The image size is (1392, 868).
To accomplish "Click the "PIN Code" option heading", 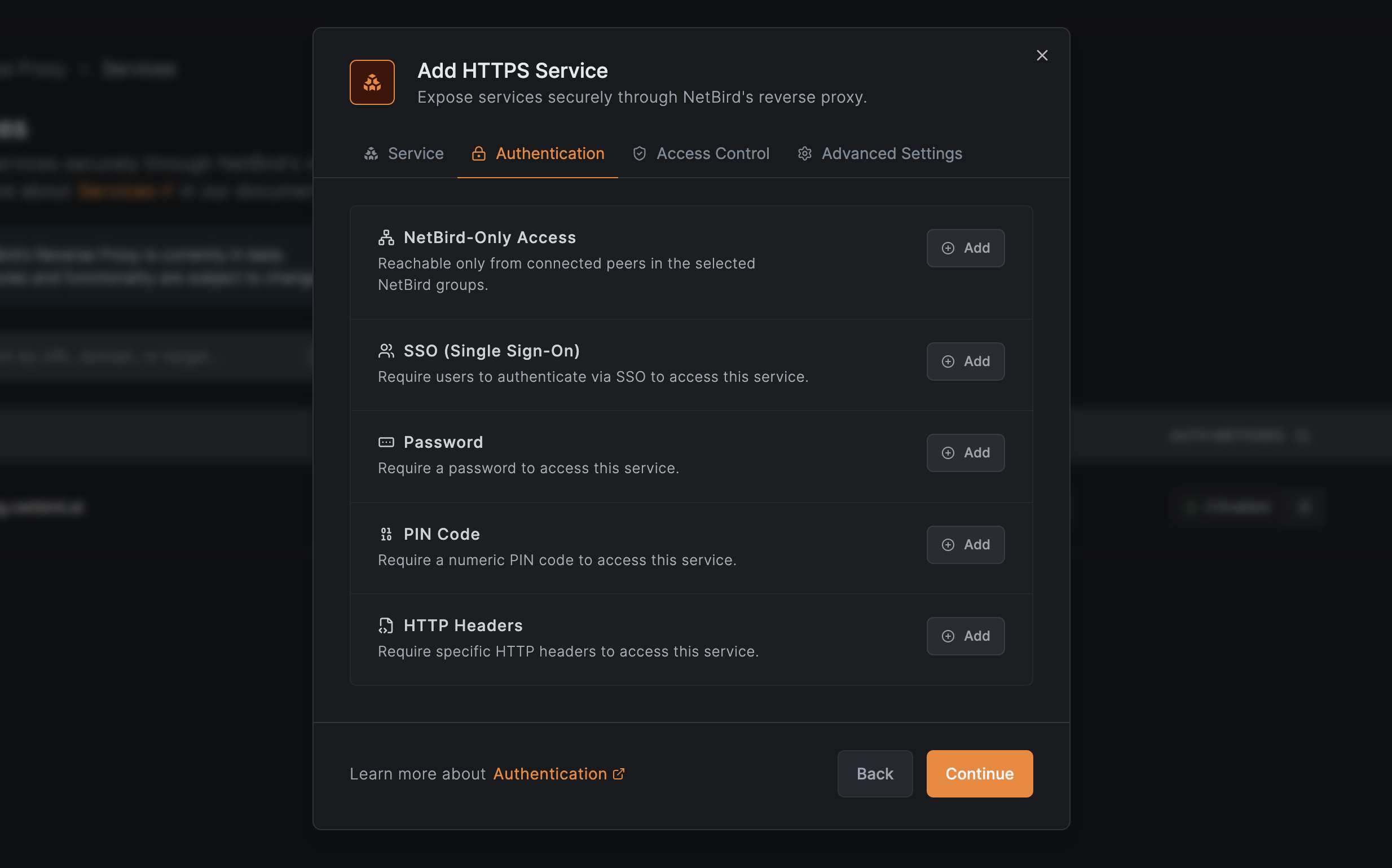I will click(x=442, y=534).
